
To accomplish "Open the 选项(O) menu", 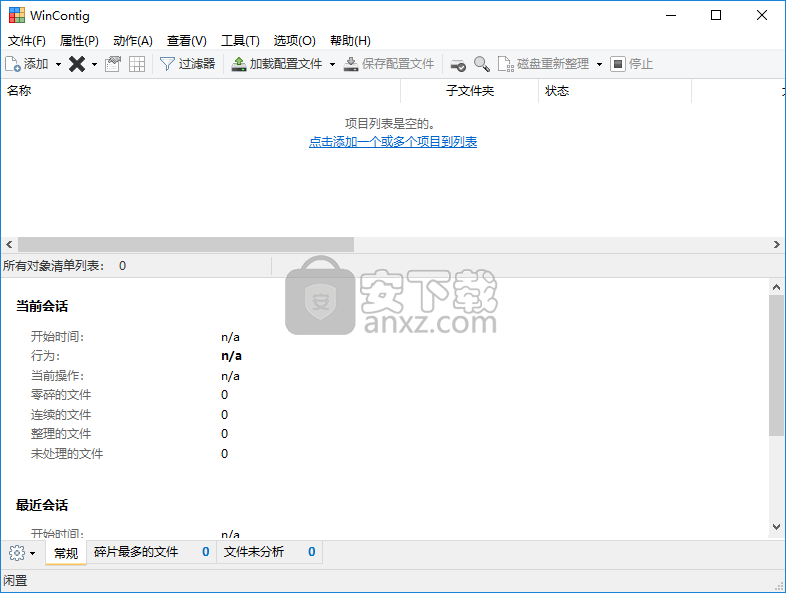I will [294, 41].
